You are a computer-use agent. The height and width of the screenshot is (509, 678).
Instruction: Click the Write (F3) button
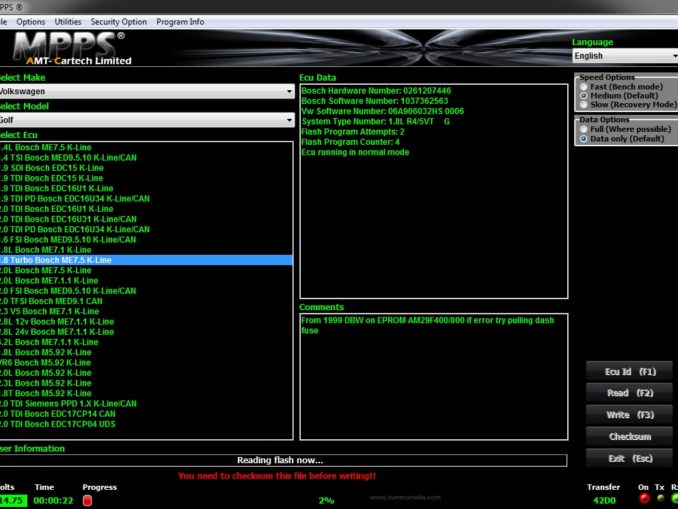(x=630, y=415)
